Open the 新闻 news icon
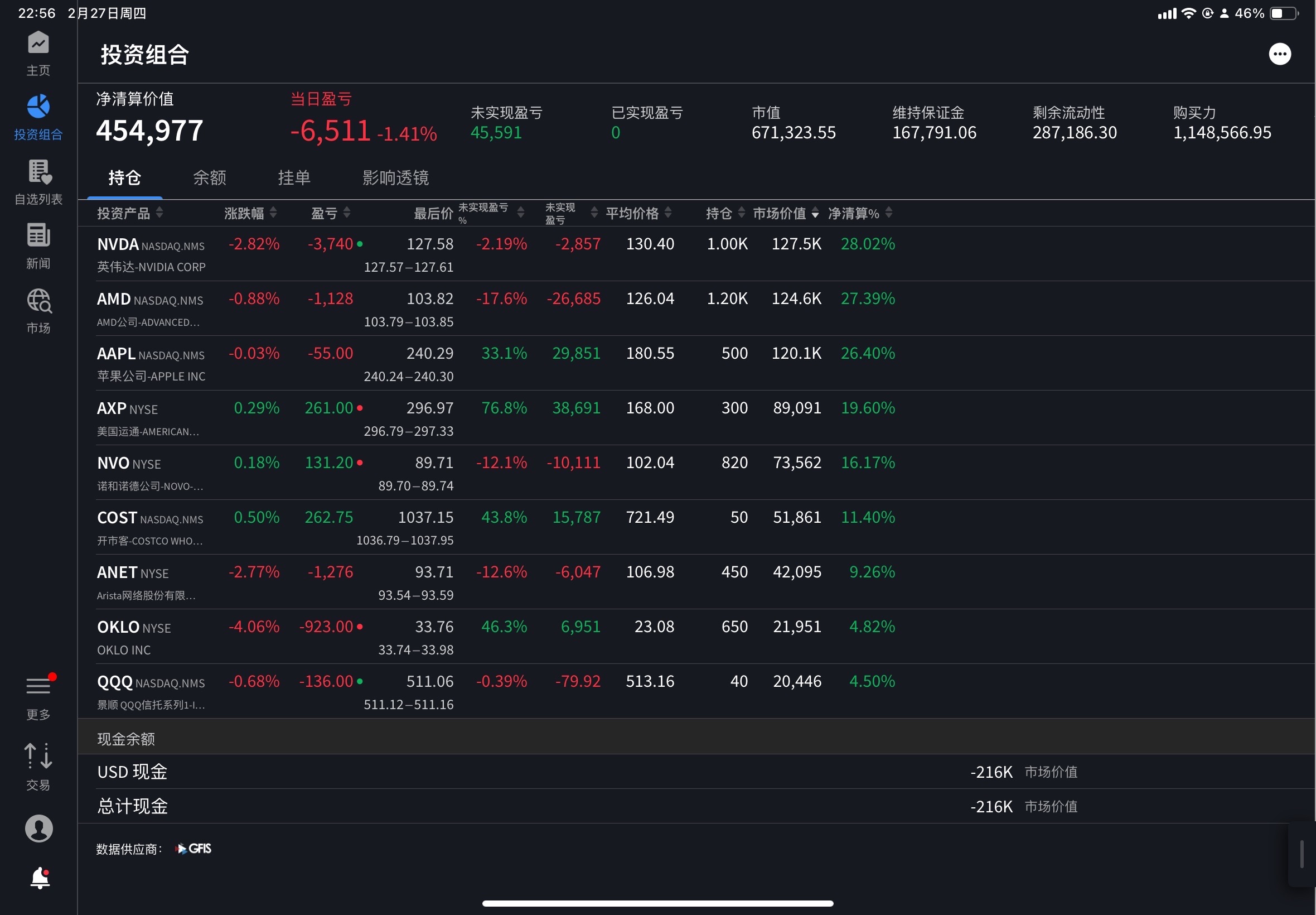Image resolution: width=1316 pixels, height=915 pixels. [38, 235]
